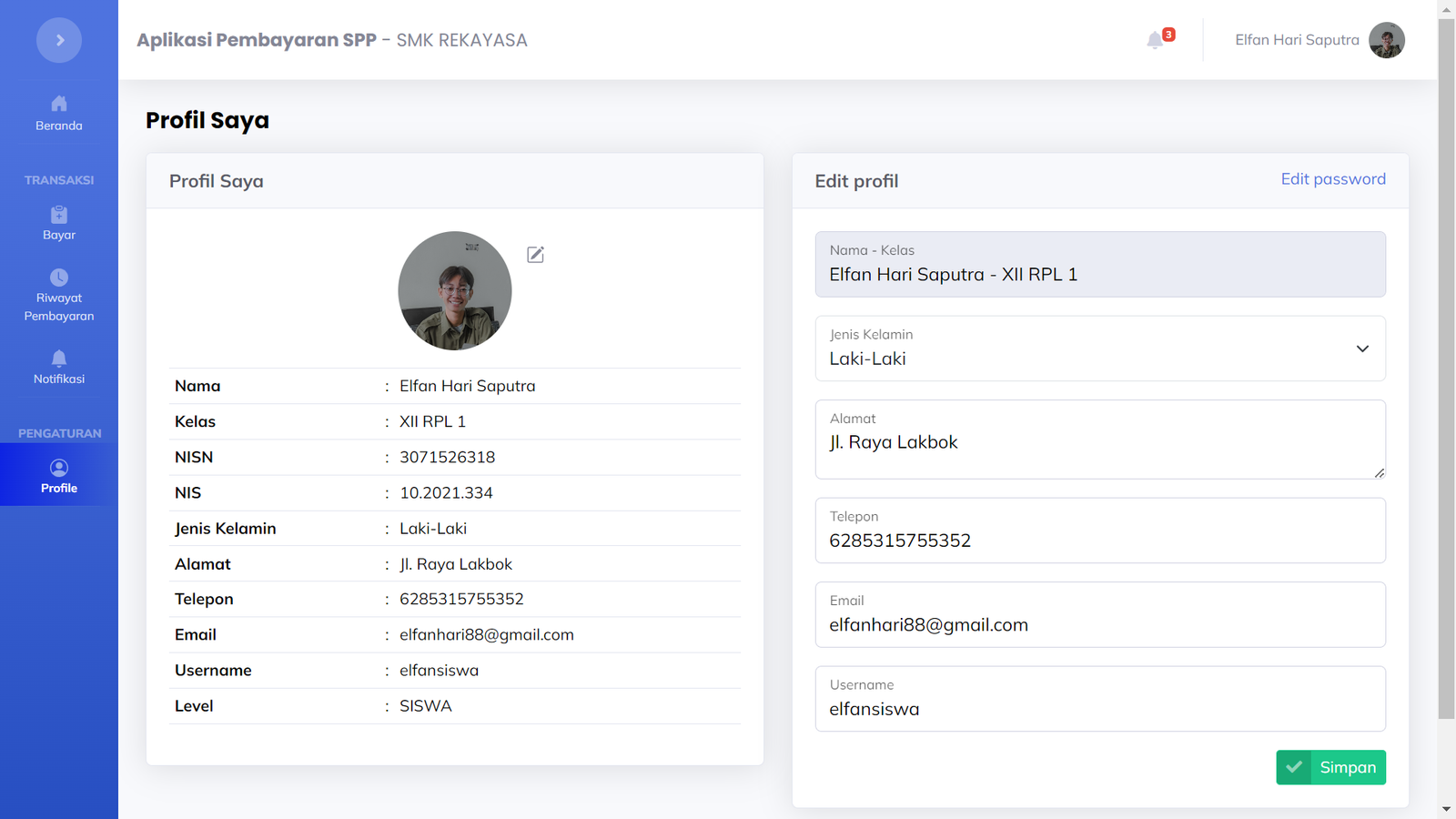Expand the sidebar with the chevron button
Image resolution: width=1456 pixels, height=819 pixels.
click(x=59, y=40)
